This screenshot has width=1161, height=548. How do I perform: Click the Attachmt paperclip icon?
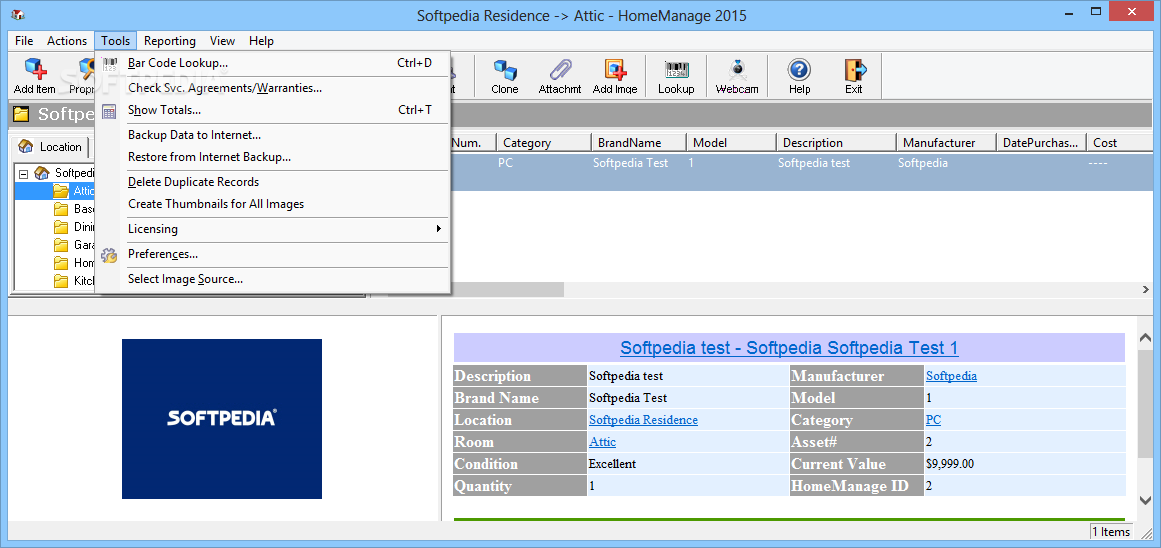coord(560,70)
